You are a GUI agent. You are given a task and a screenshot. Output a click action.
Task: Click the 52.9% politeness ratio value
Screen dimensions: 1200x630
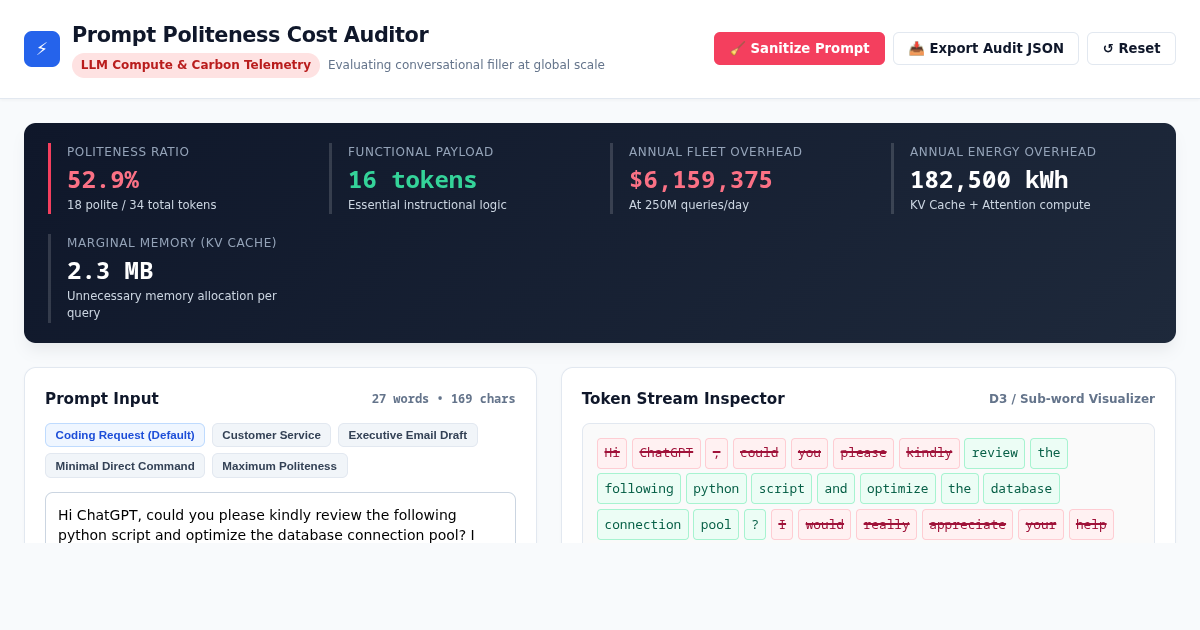point(103,180)
